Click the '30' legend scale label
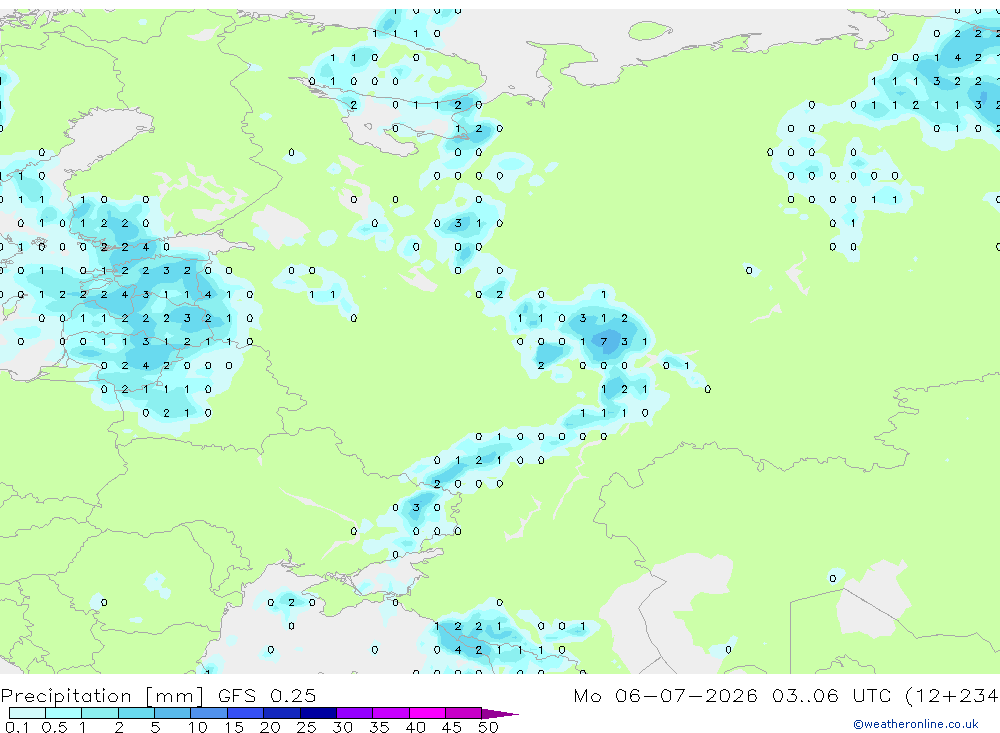Image resolution: width=1000 pixels, height=733 pixels. coord(342,727)
